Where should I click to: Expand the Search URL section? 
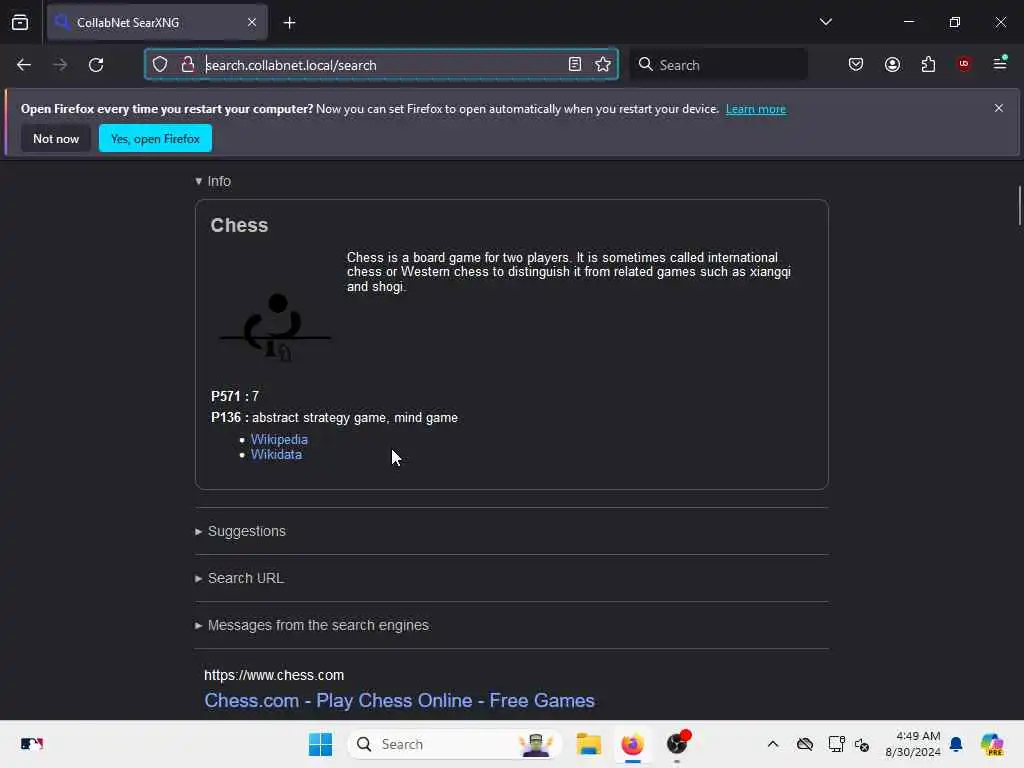(x=239, y=578)
